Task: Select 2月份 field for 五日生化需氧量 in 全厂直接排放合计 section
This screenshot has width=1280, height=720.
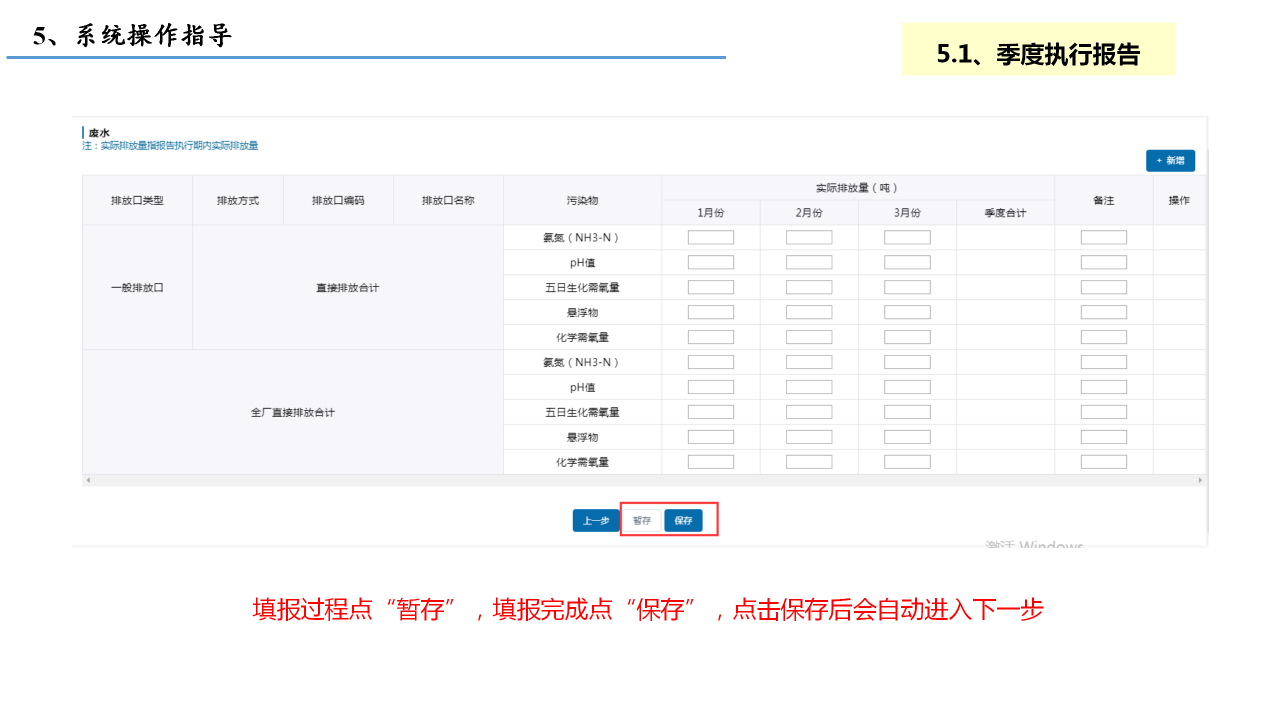Action: click(808, 412)
